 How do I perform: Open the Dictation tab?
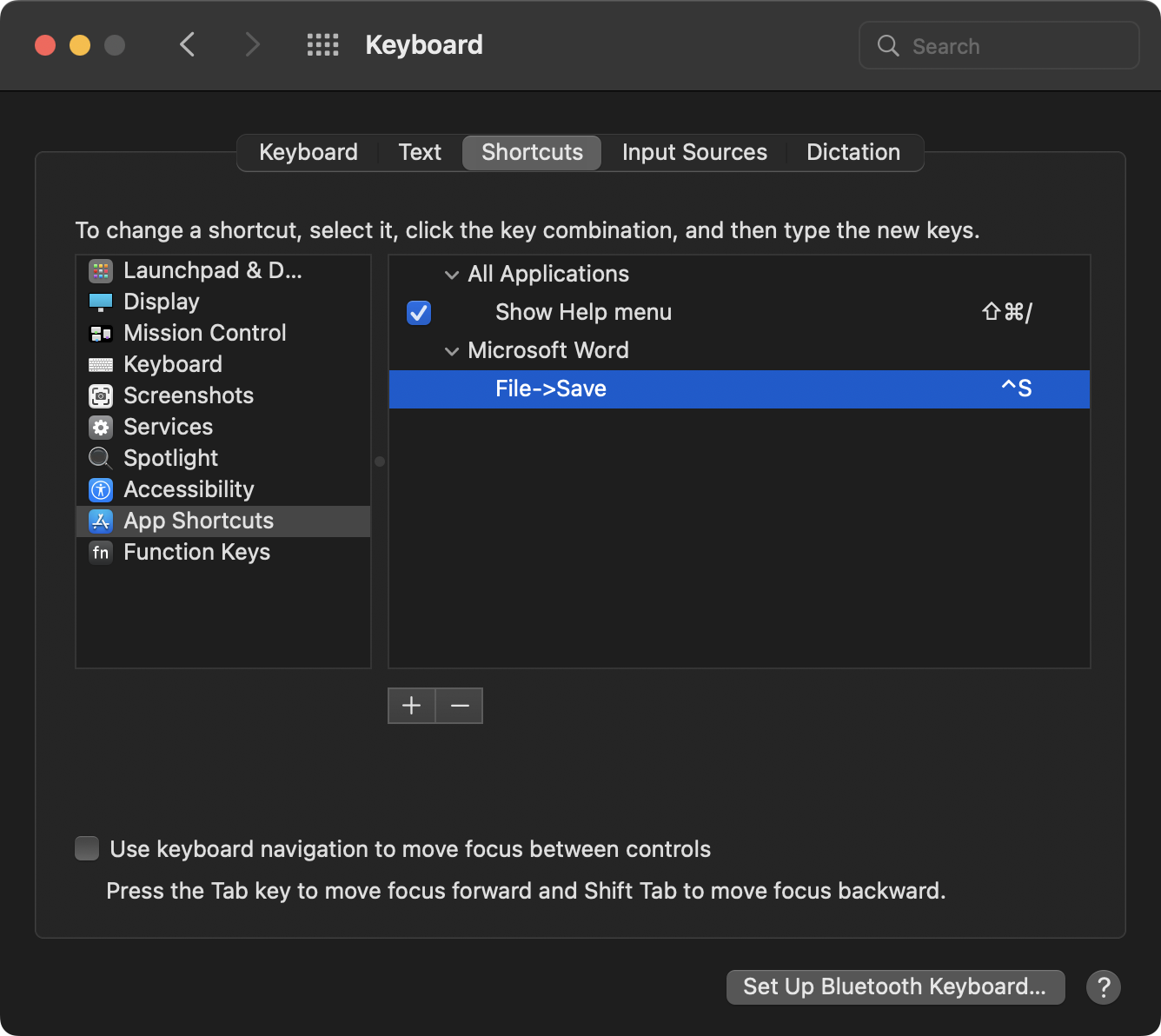(853, 153)
